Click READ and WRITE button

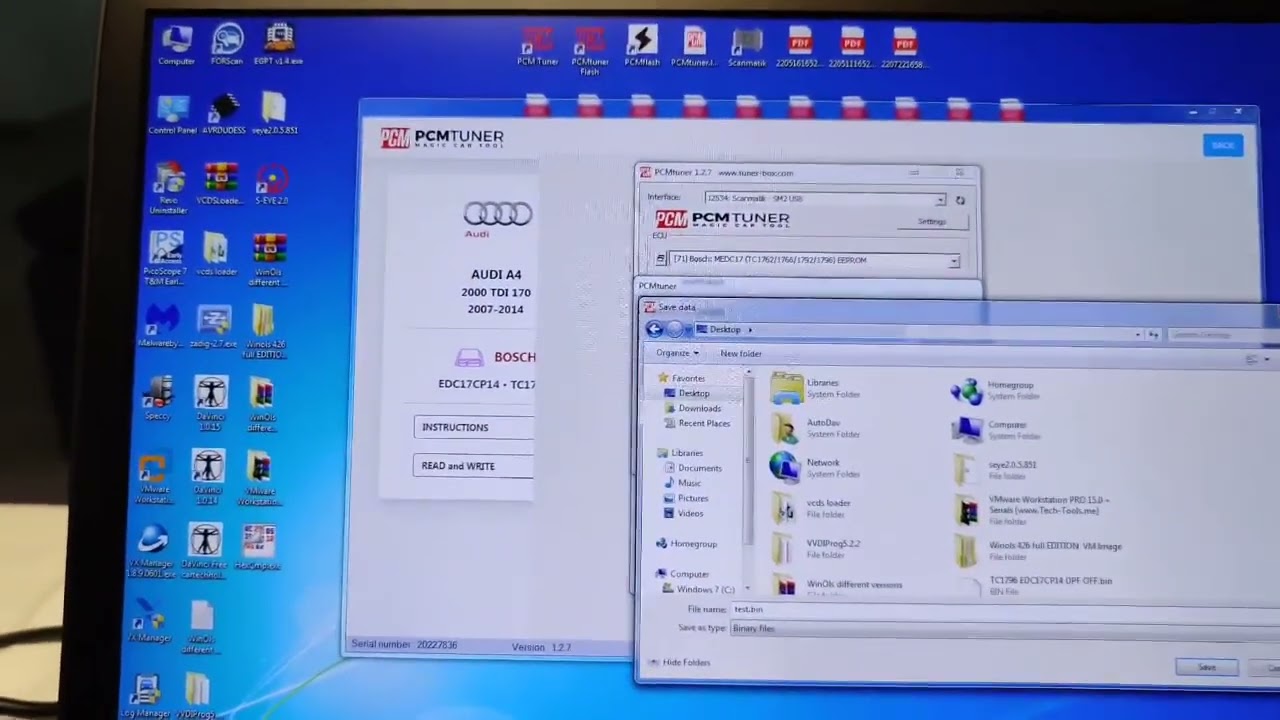click(474, 466)
